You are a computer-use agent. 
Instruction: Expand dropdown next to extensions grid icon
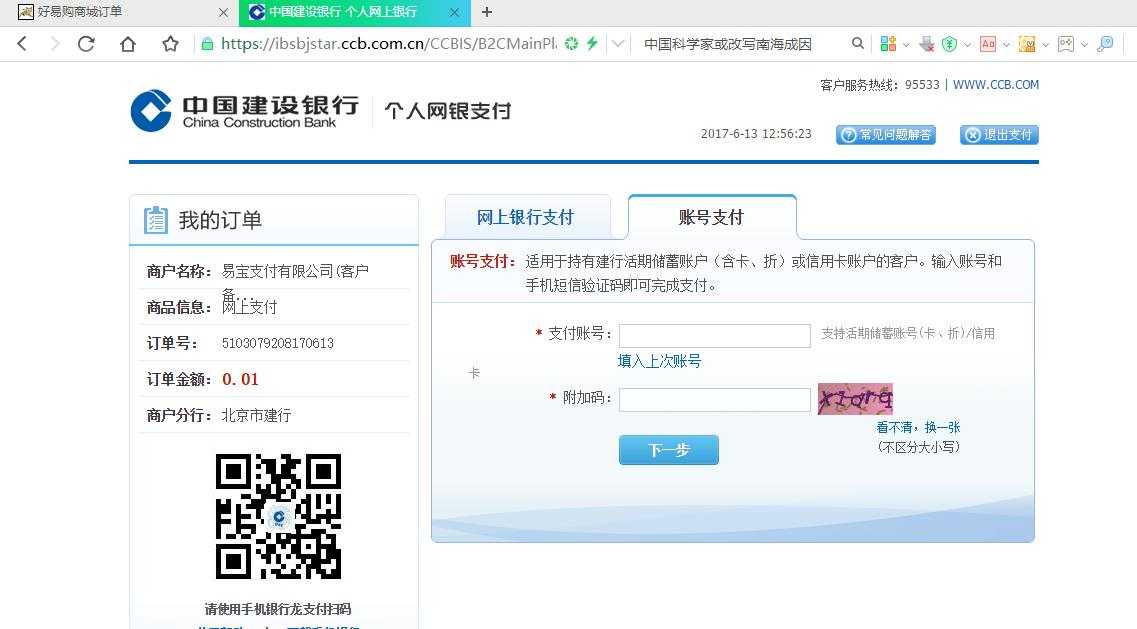tap(906, 44)
